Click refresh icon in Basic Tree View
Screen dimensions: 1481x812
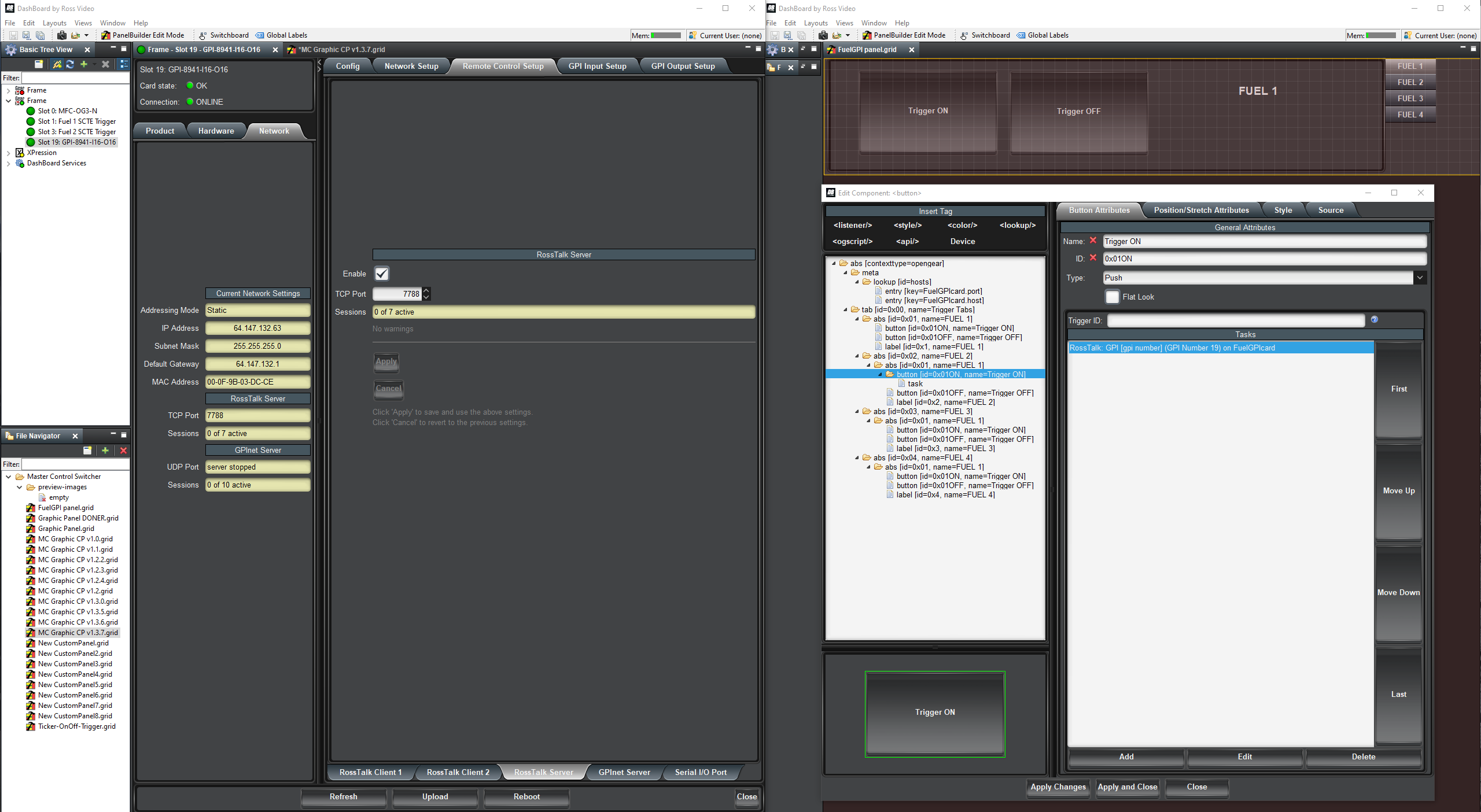point(70,64)
